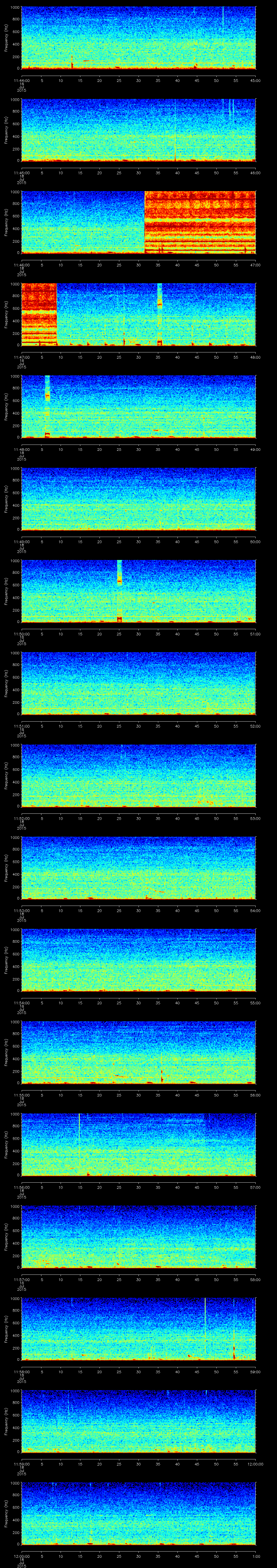This screenshot has height=1568, width=277.
Task: Click the 11:55:00 time label
Action: click(x=21, y=1095)
